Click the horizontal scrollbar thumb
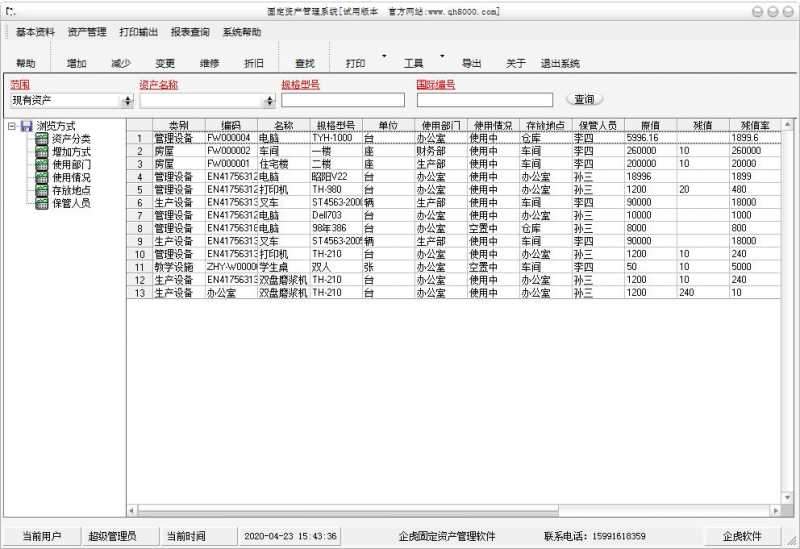The width and height of the screenshot is (800, 549). [x=348, y=510]
